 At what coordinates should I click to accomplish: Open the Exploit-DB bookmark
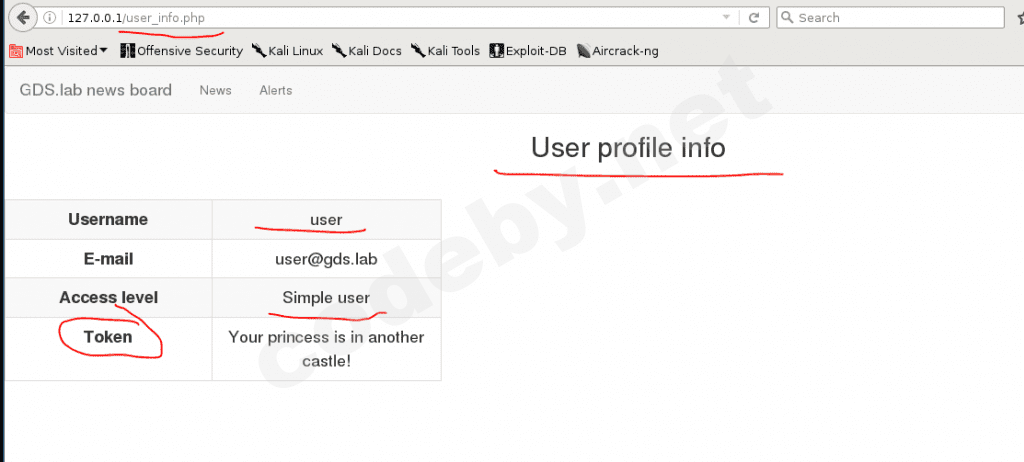[528, 50]
